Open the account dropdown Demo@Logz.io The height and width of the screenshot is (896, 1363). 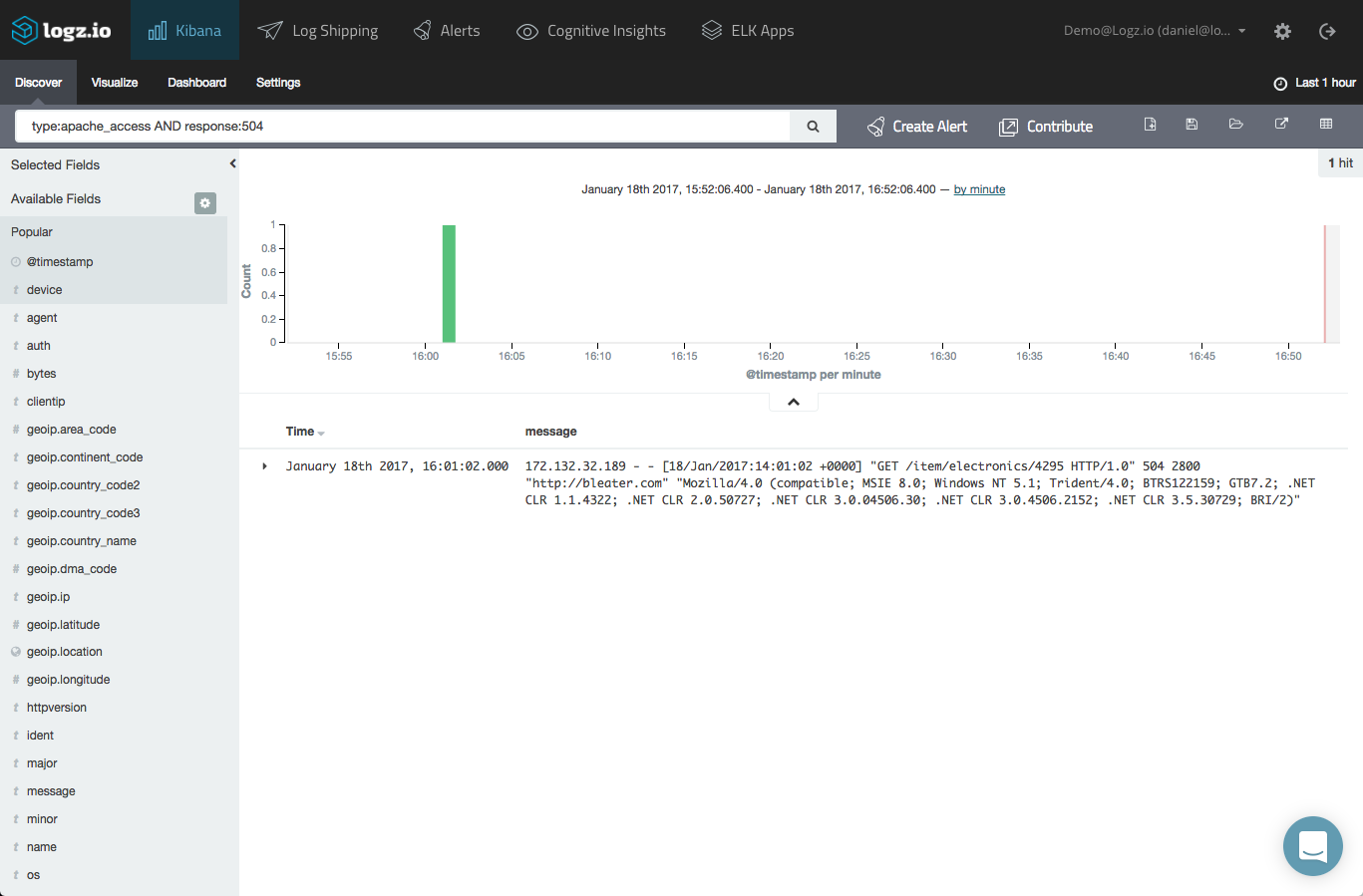point(1155,31)
